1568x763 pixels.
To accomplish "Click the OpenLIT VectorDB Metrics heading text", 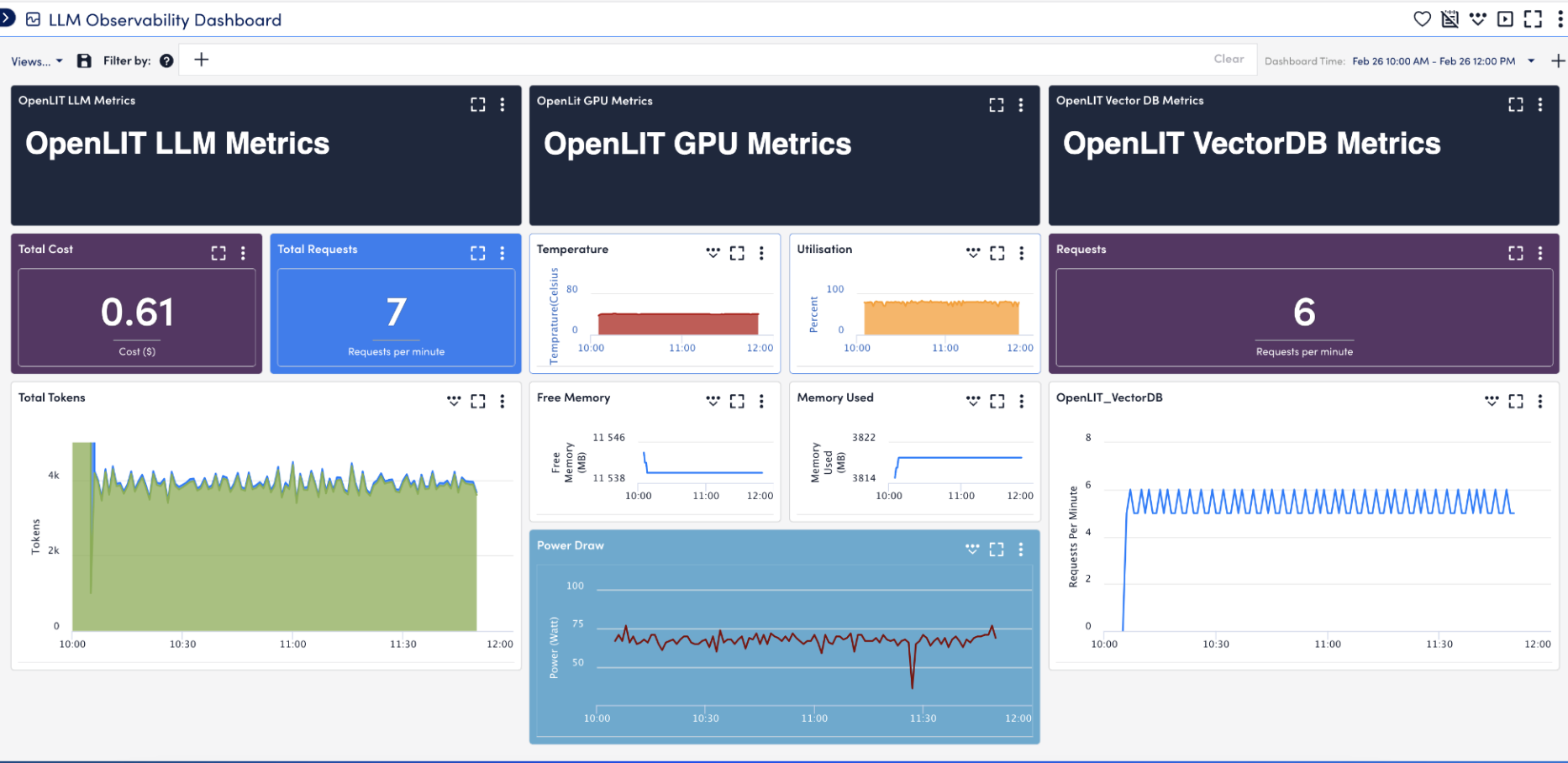I will click(x=1251, y=144).
